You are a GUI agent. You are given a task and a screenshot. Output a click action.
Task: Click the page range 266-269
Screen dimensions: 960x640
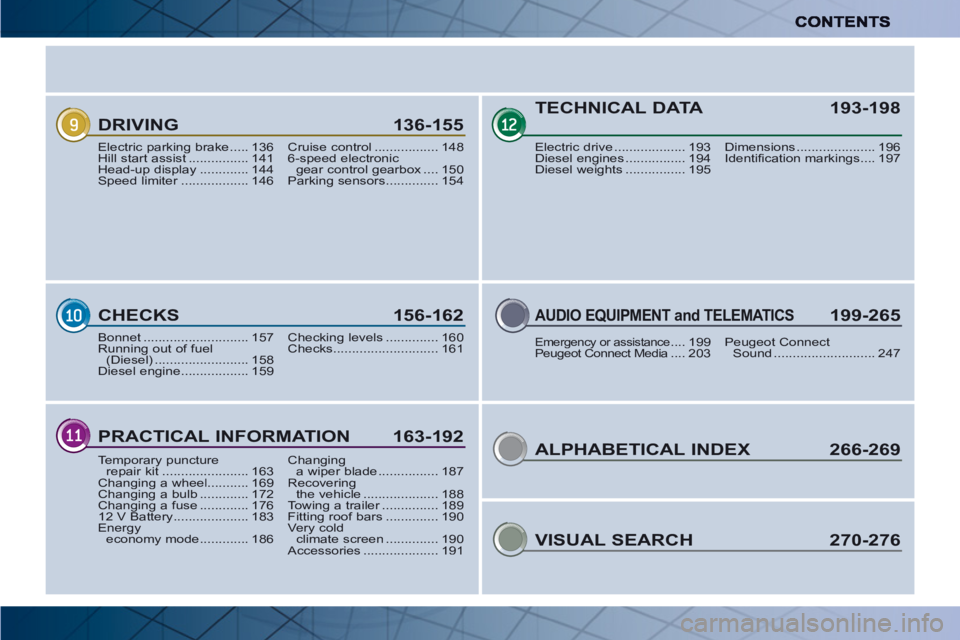(x=865, y=450)
